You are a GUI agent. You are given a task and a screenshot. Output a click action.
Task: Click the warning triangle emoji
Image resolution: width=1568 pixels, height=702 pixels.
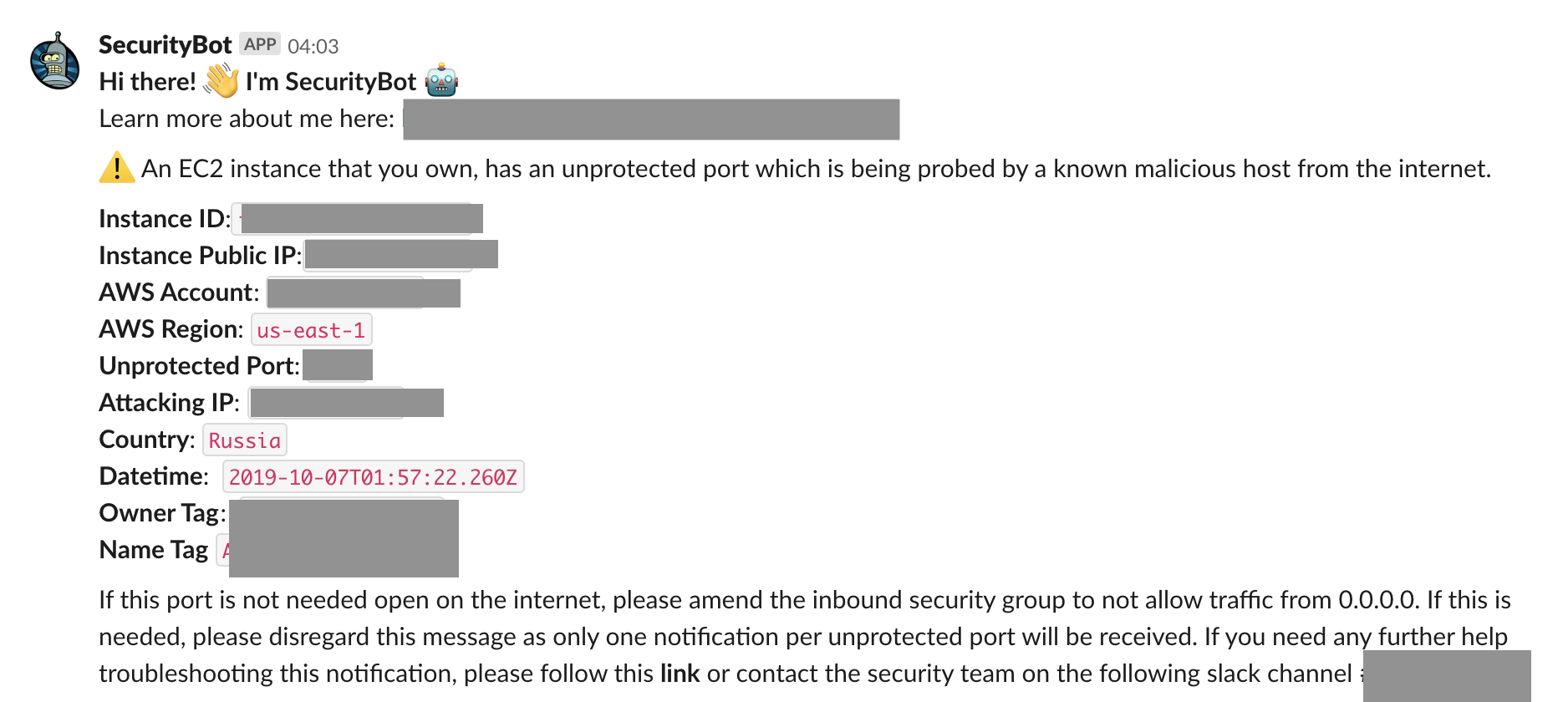[x=116, y=167]
